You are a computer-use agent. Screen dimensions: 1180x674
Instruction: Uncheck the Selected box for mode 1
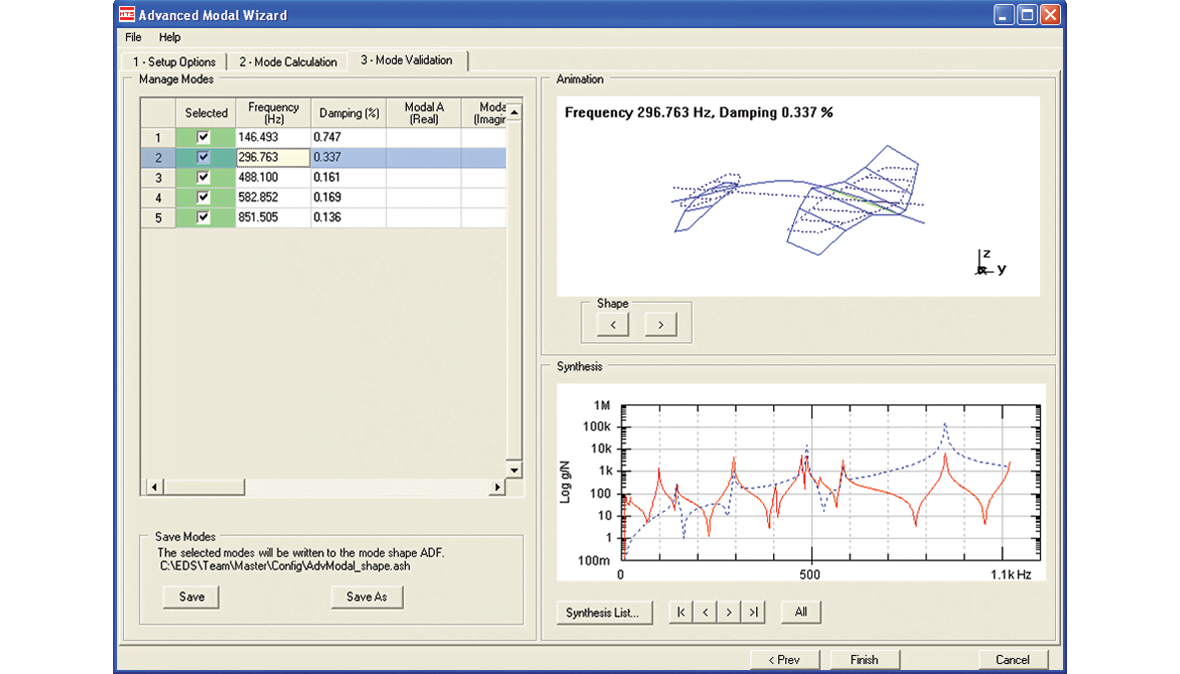click(x=205, y=136)
